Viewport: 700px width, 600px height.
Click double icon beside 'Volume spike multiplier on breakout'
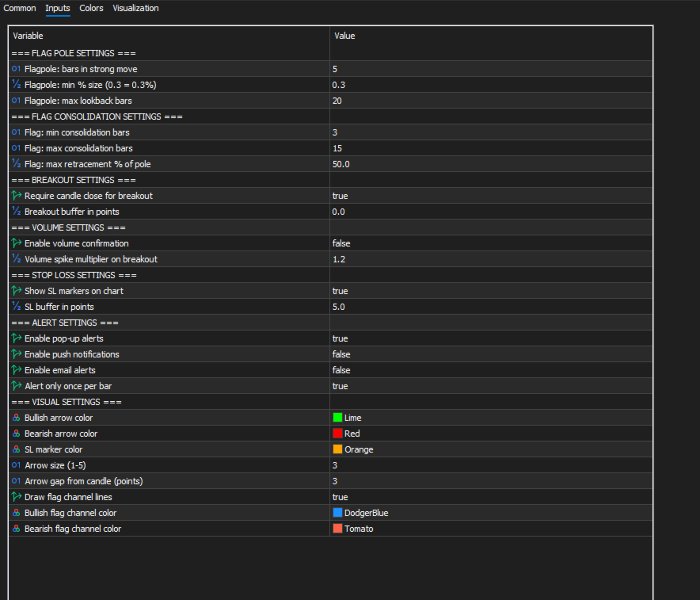coord(16,259)
